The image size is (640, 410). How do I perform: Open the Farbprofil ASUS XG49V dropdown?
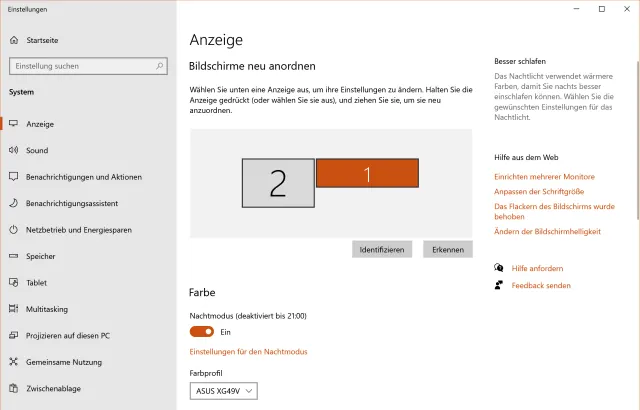coord(224,391)
